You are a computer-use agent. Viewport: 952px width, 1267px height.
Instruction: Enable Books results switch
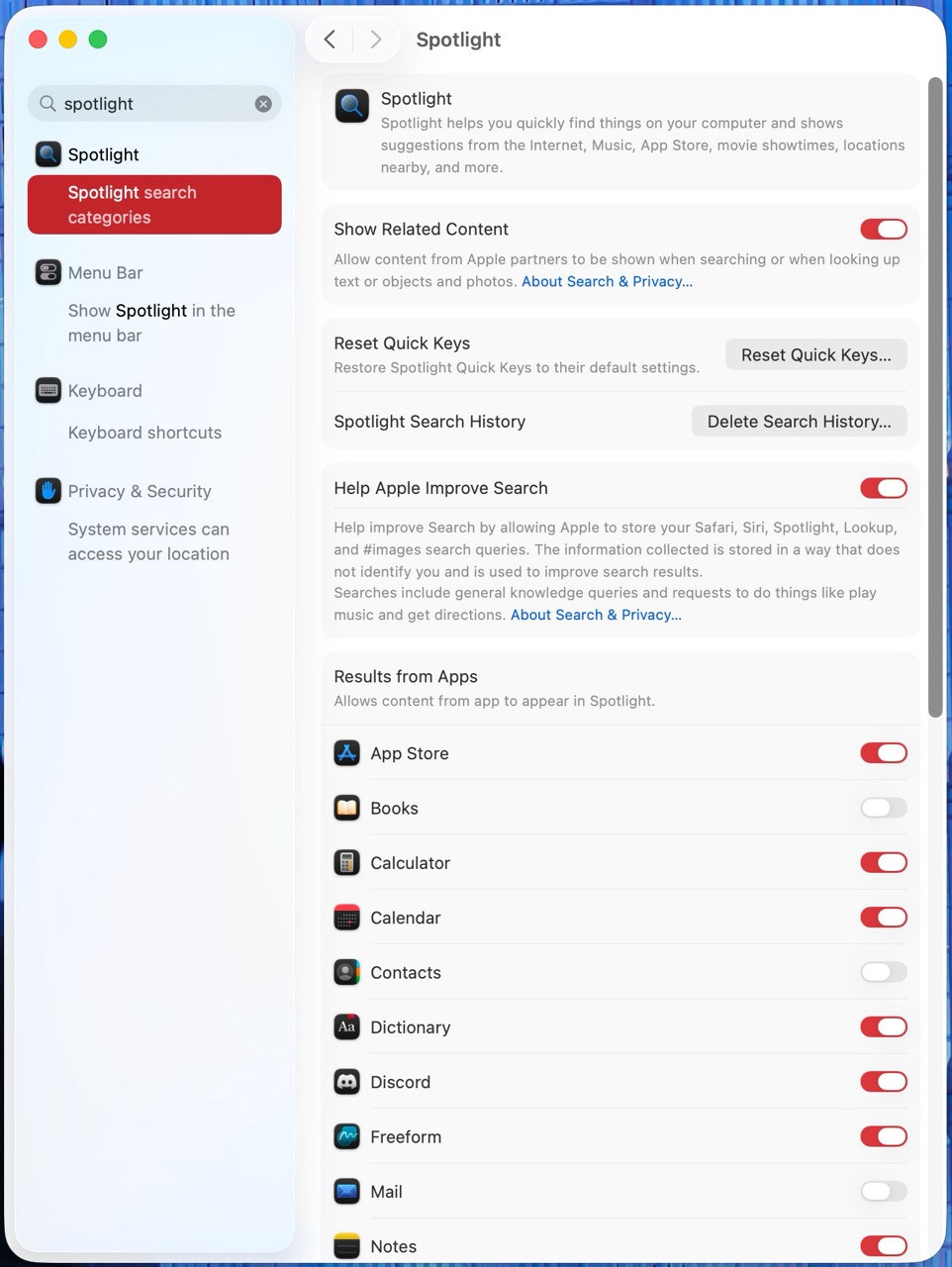pos(884,808)
